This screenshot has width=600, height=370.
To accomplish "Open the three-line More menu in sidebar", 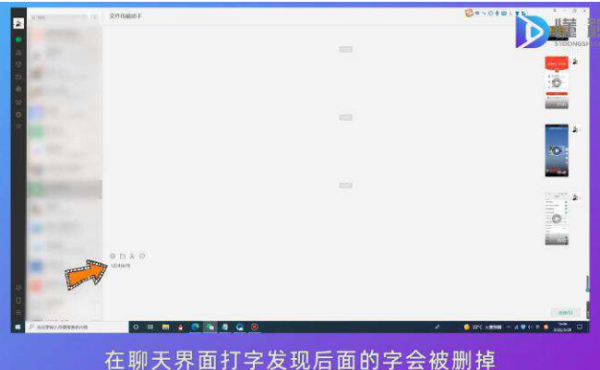I will pos(18,313).
